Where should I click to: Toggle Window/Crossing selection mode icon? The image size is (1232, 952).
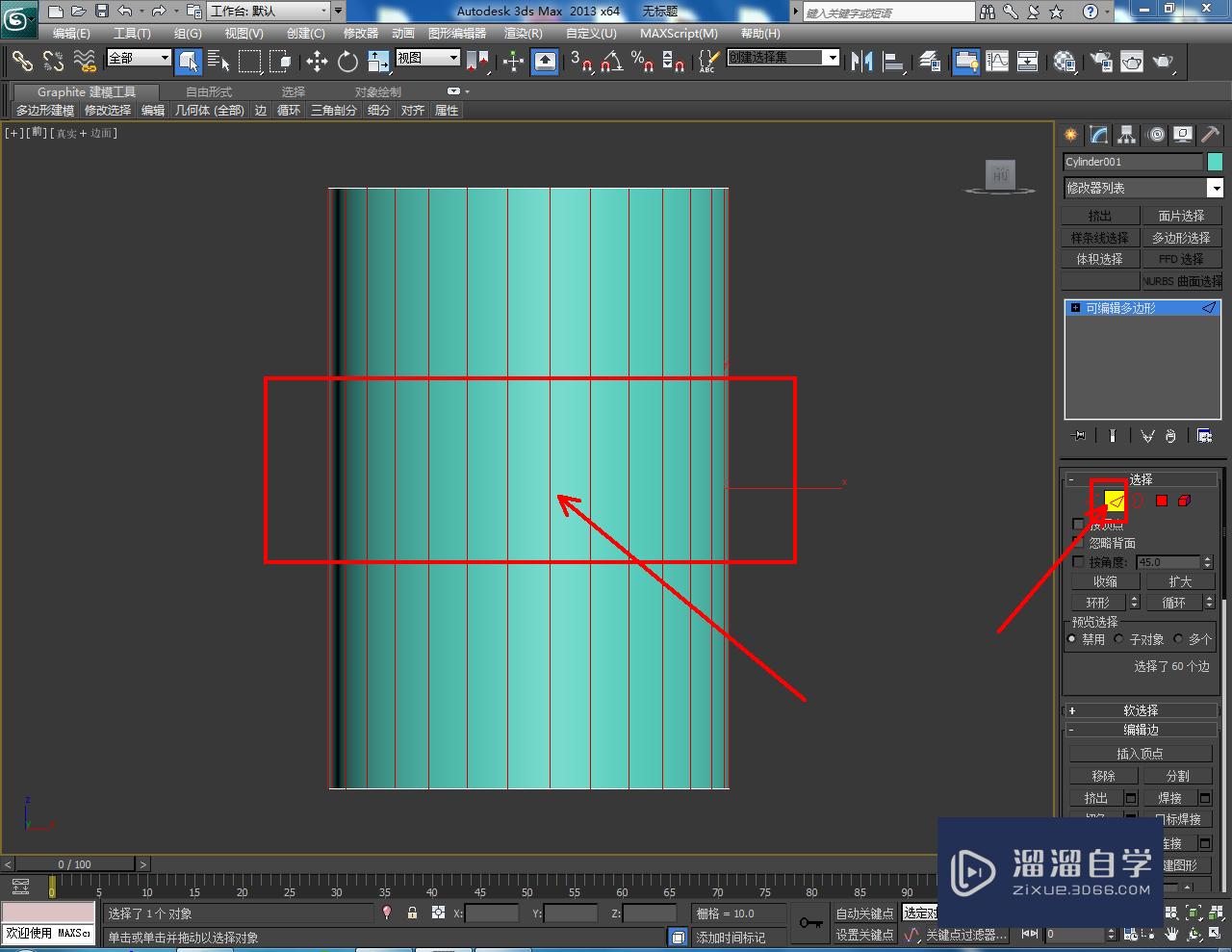(280, 62)
